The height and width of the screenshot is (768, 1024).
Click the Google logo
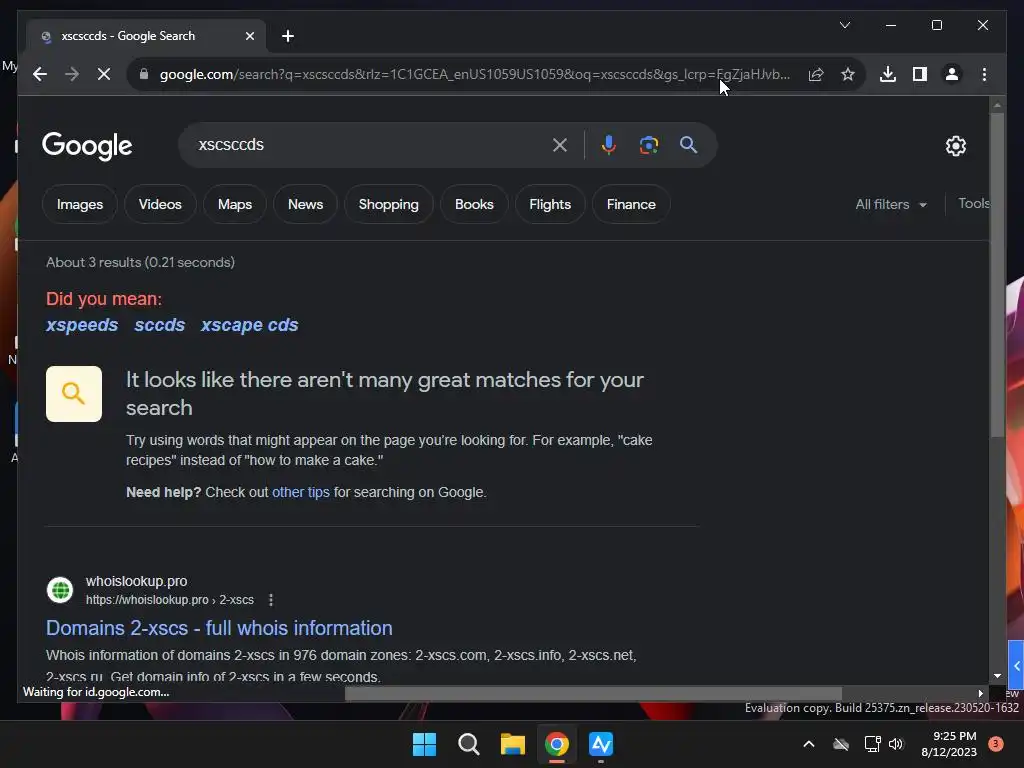(x=87, y=146)
